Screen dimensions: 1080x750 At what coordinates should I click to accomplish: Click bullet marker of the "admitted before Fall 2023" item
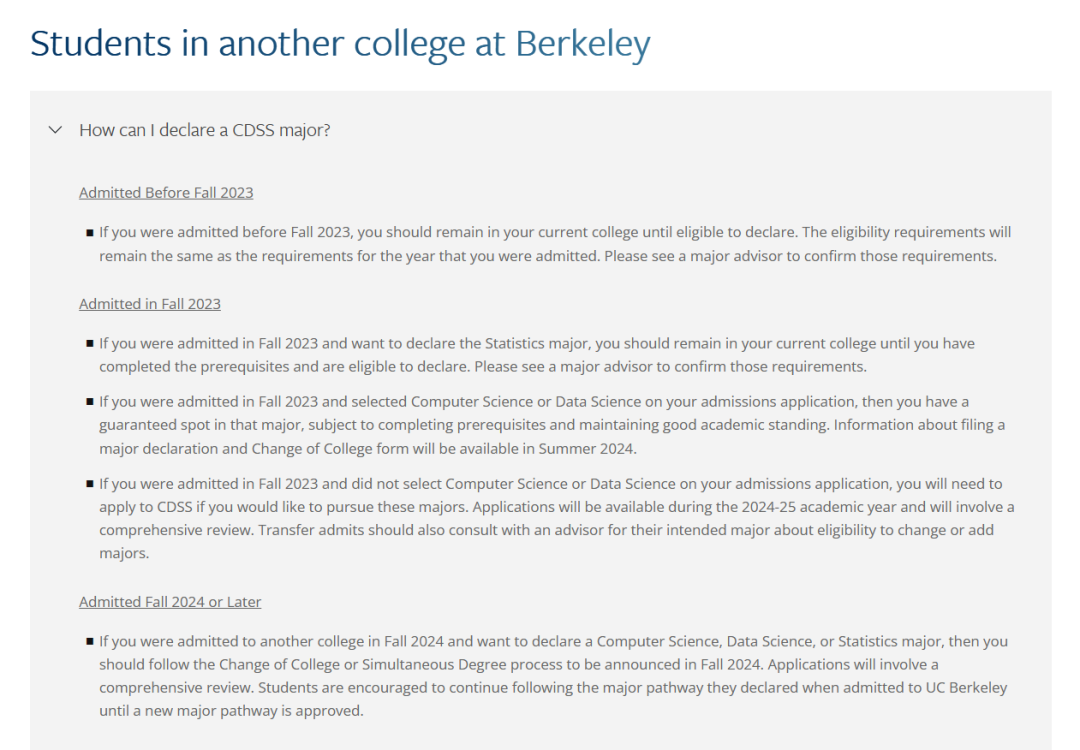click(90, 233)
